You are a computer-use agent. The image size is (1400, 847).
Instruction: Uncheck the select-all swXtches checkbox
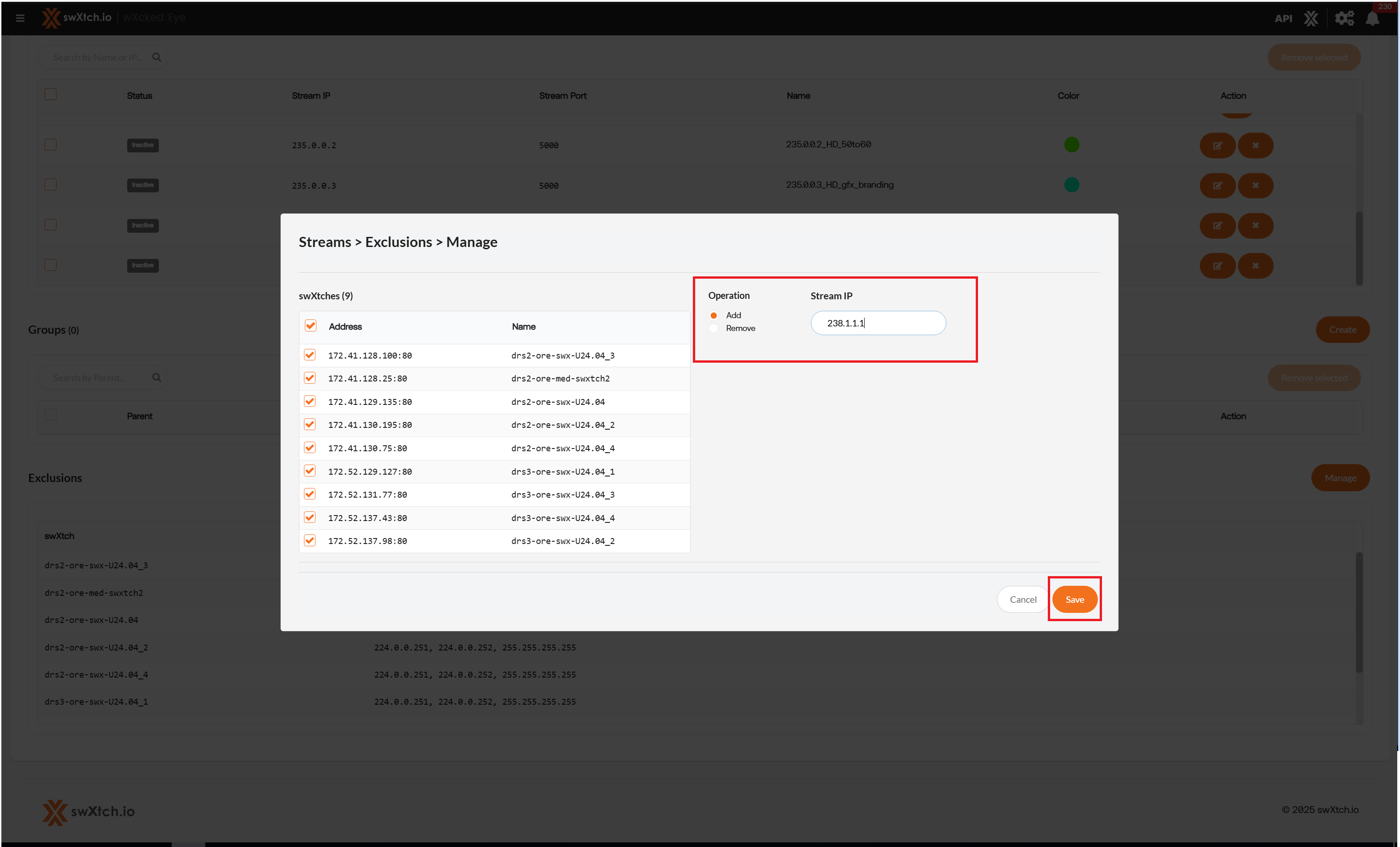[310, 326]
